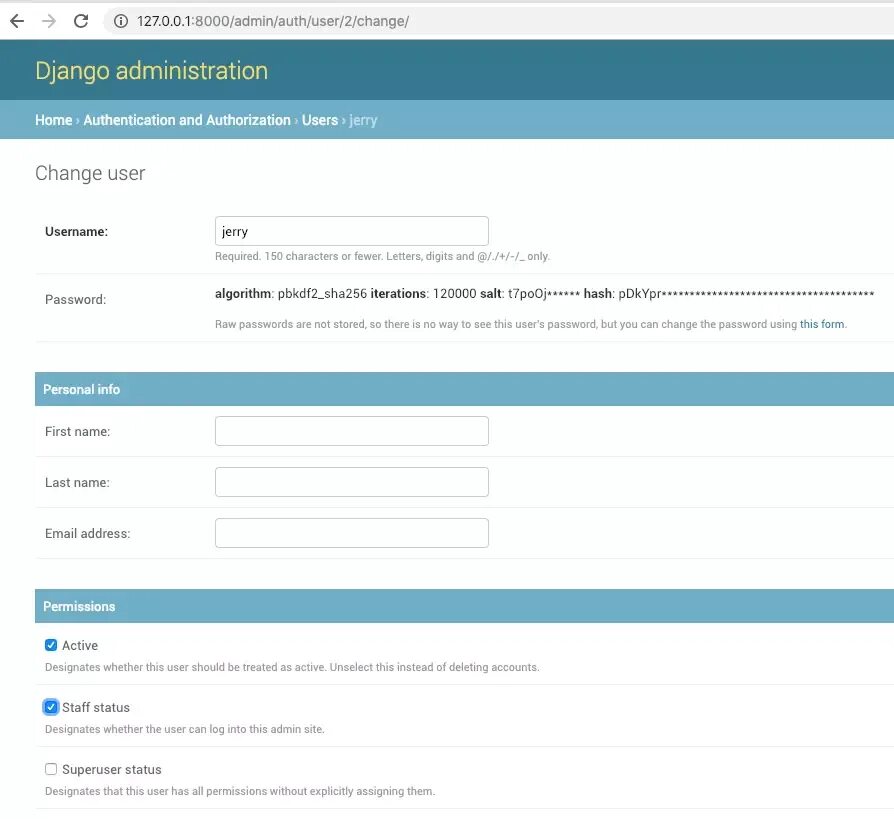The width and height of the screenshot is (894, 819).
Task: Click the Username input field
Action: [x=352, y=231]
